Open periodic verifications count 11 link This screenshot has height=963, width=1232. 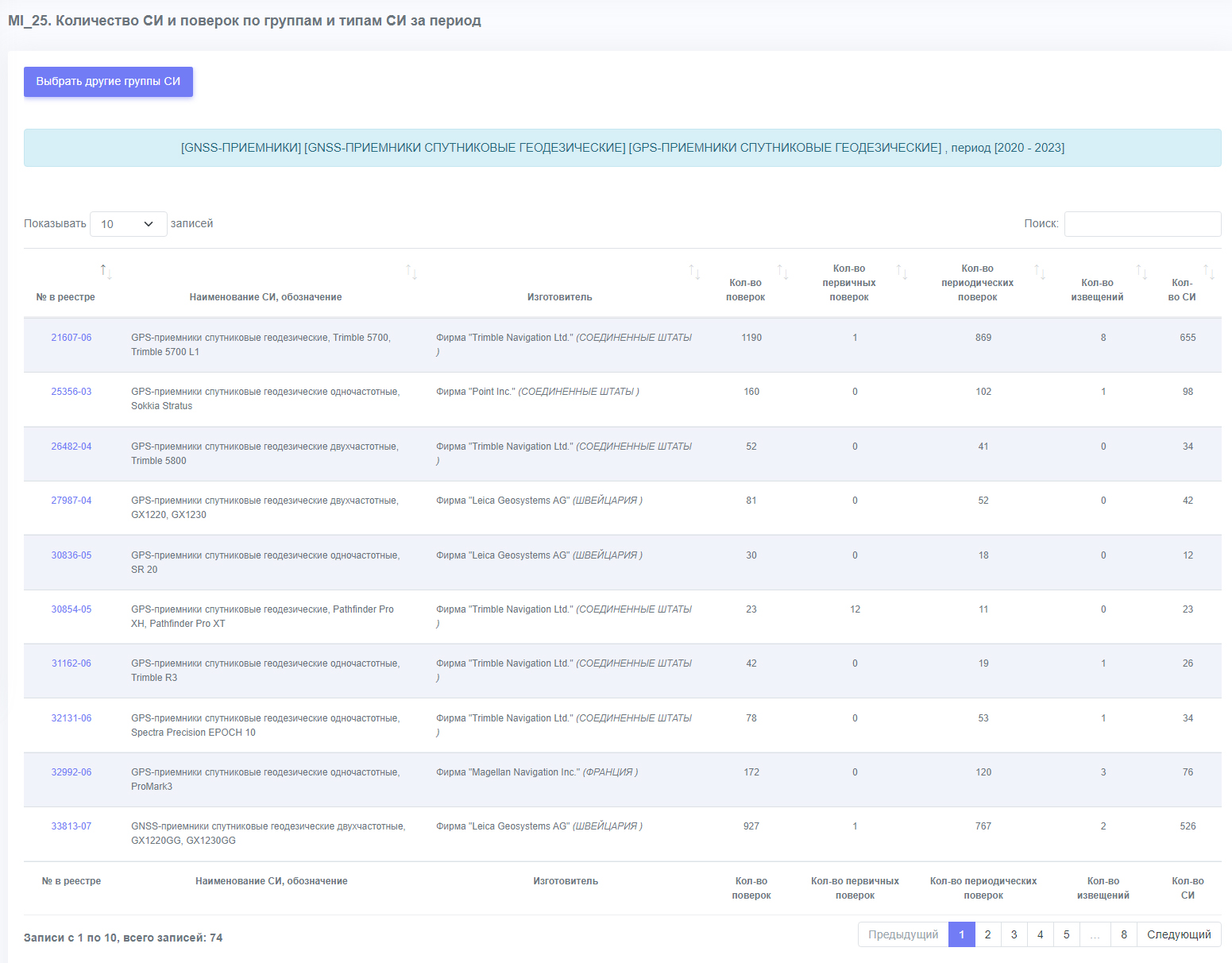point(983,609)
